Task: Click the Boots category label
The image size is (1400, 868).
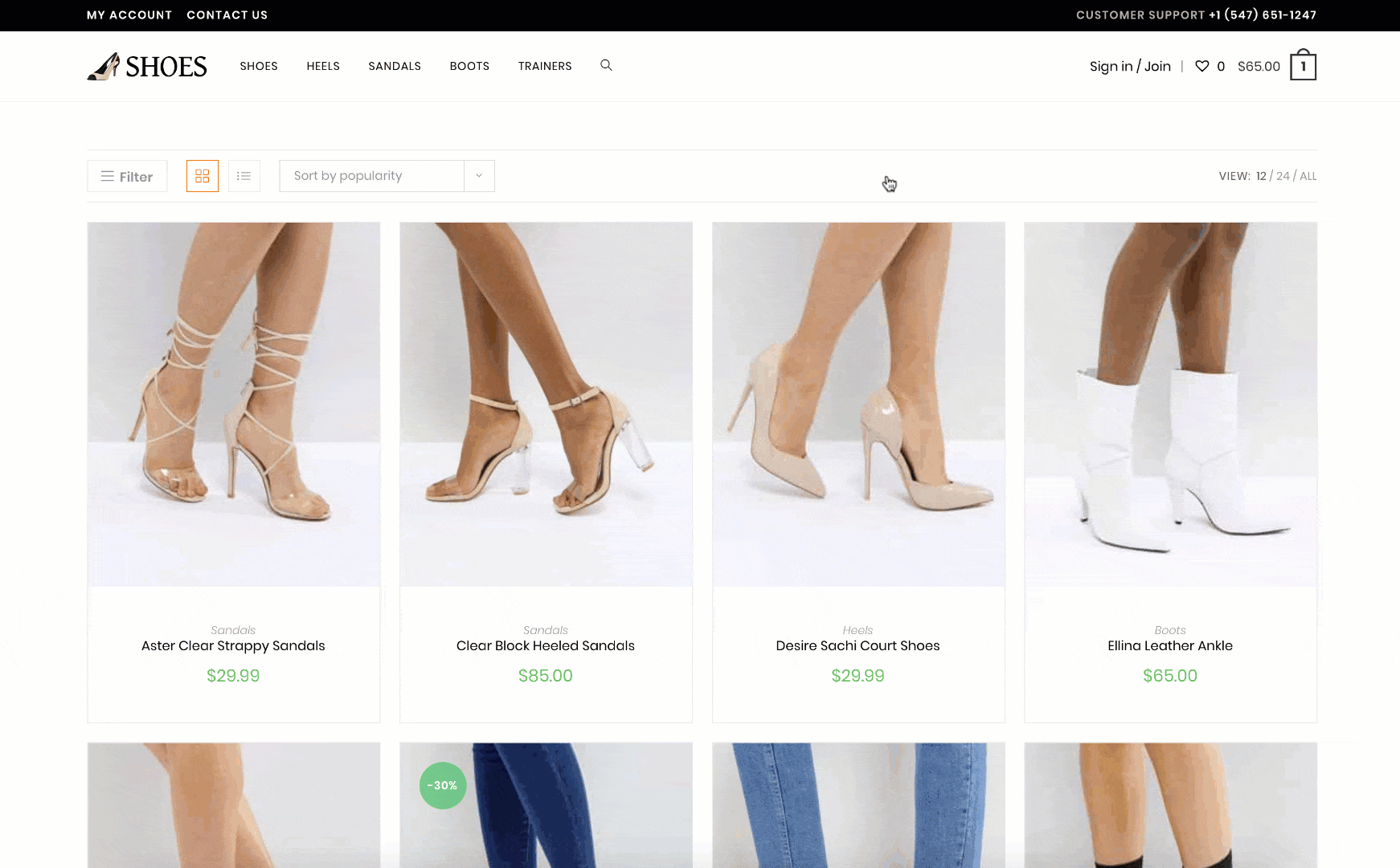Action: pos(1170,630)
